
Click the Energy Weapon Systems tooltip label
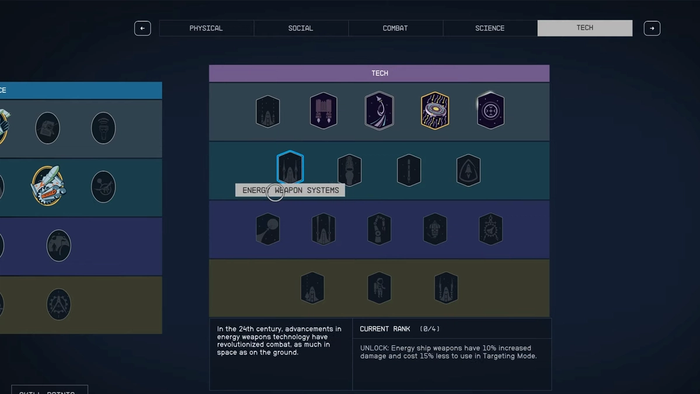tap(290, 190)
